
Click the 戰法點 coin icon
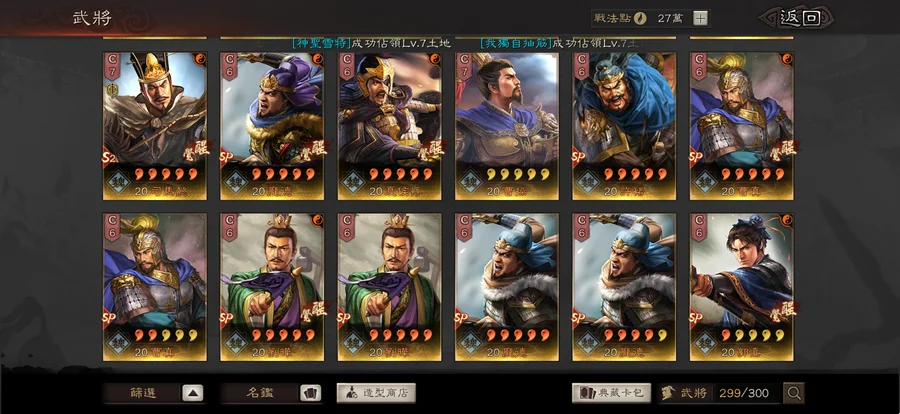[640, 18]
